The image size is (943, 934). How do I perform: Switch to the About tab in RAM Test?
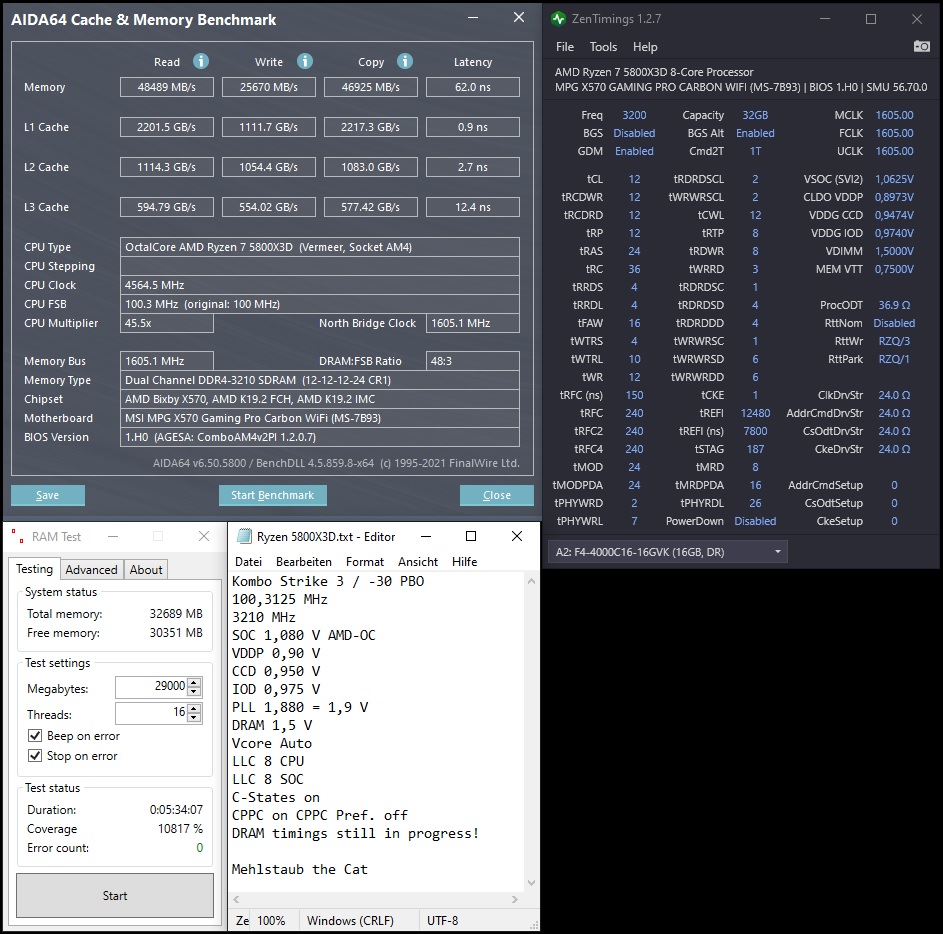click(x=145, y=569)
